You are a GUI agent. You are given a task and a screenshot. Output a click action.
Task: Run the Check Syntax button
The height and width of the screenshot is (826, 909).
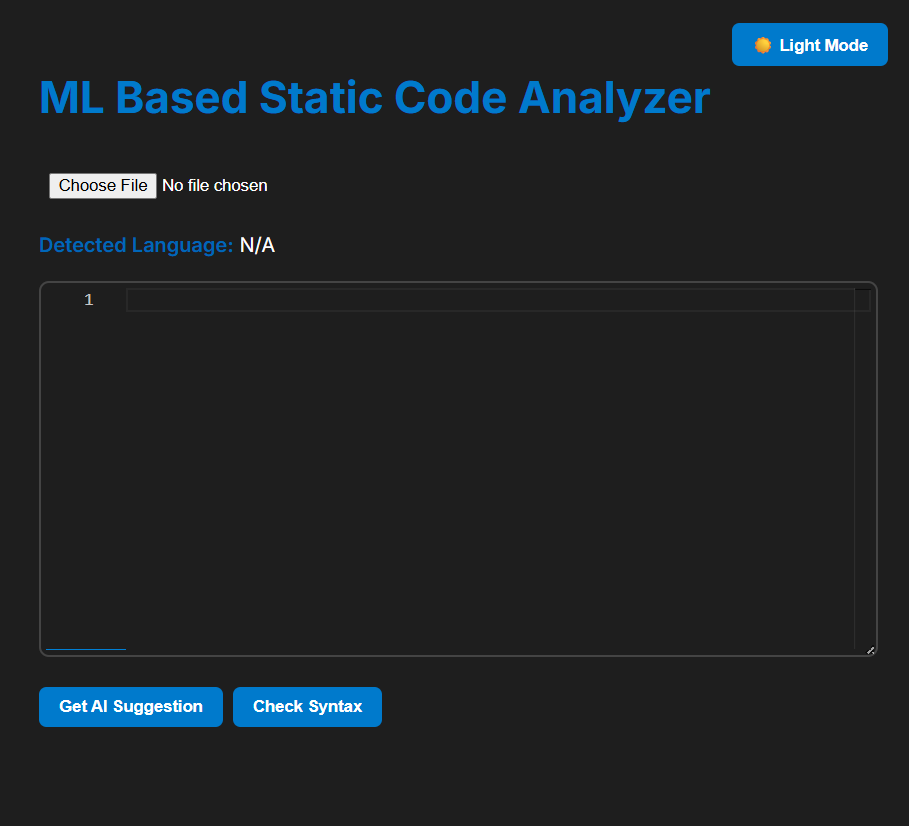[307, 707]
